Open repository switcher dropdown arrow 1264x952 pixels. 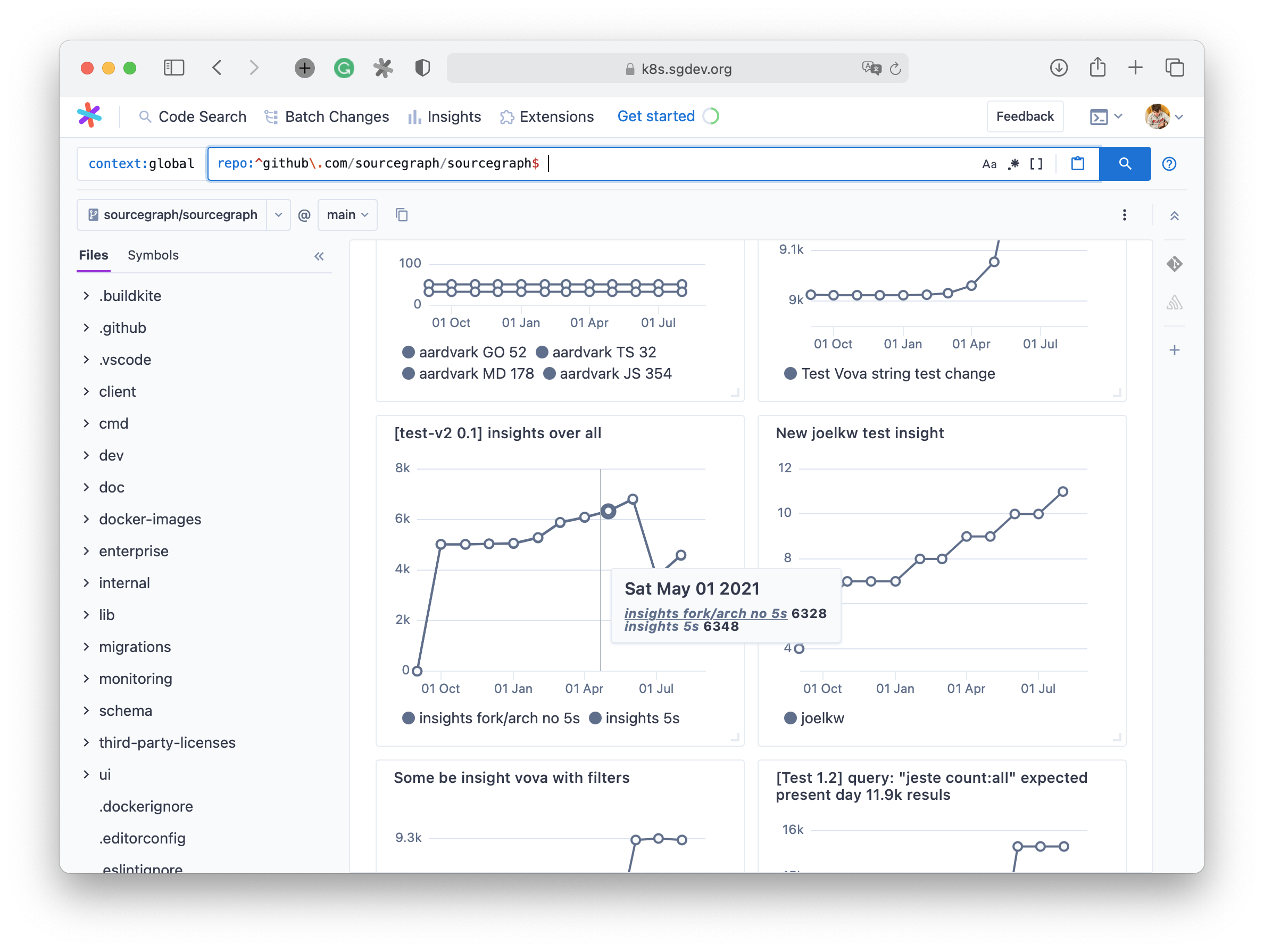click(x=278, y=215)
